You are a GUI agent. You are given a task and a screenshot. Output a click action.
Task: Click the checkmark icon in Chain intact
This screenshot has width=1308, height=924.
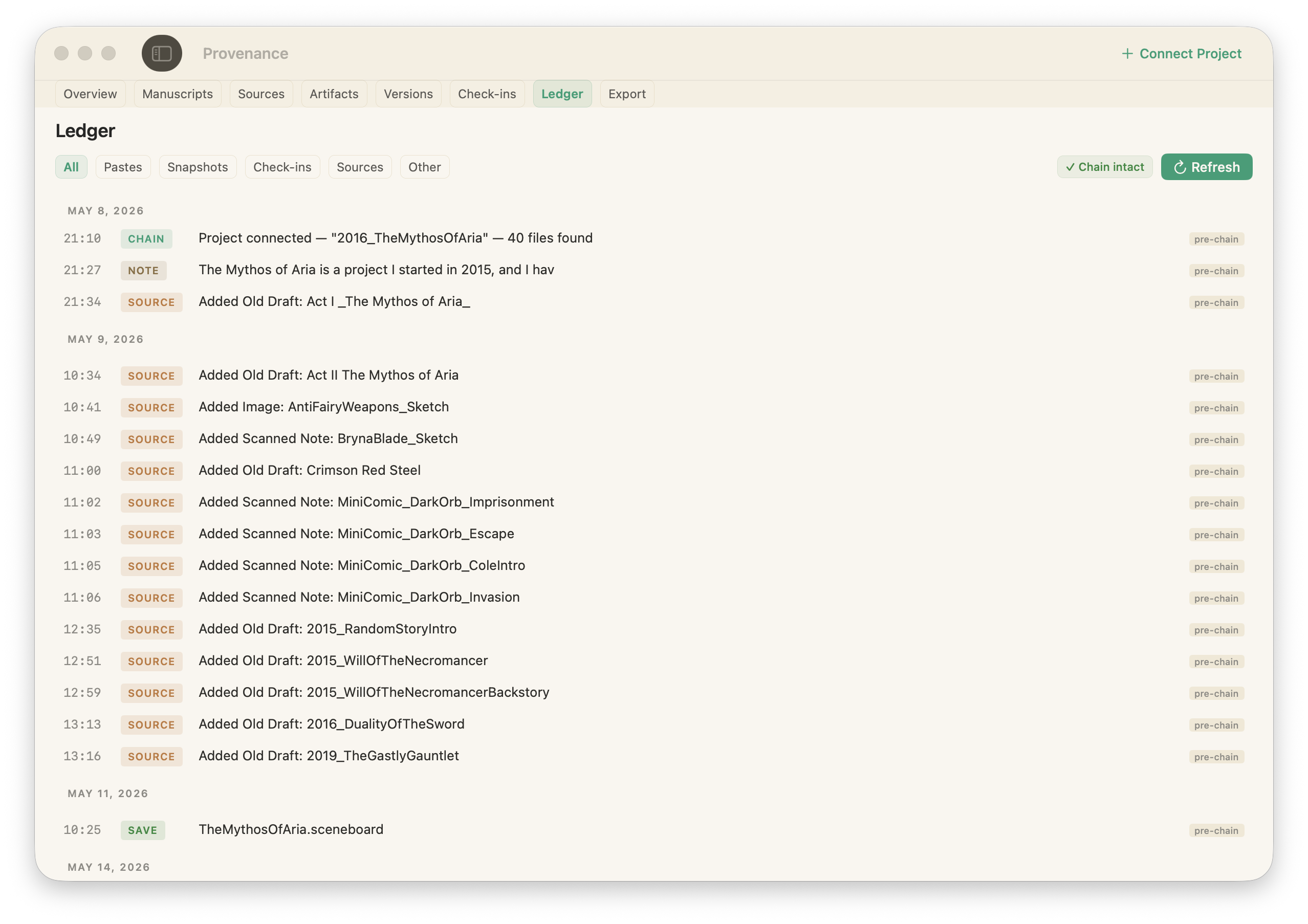click(x=1070, y=167)
